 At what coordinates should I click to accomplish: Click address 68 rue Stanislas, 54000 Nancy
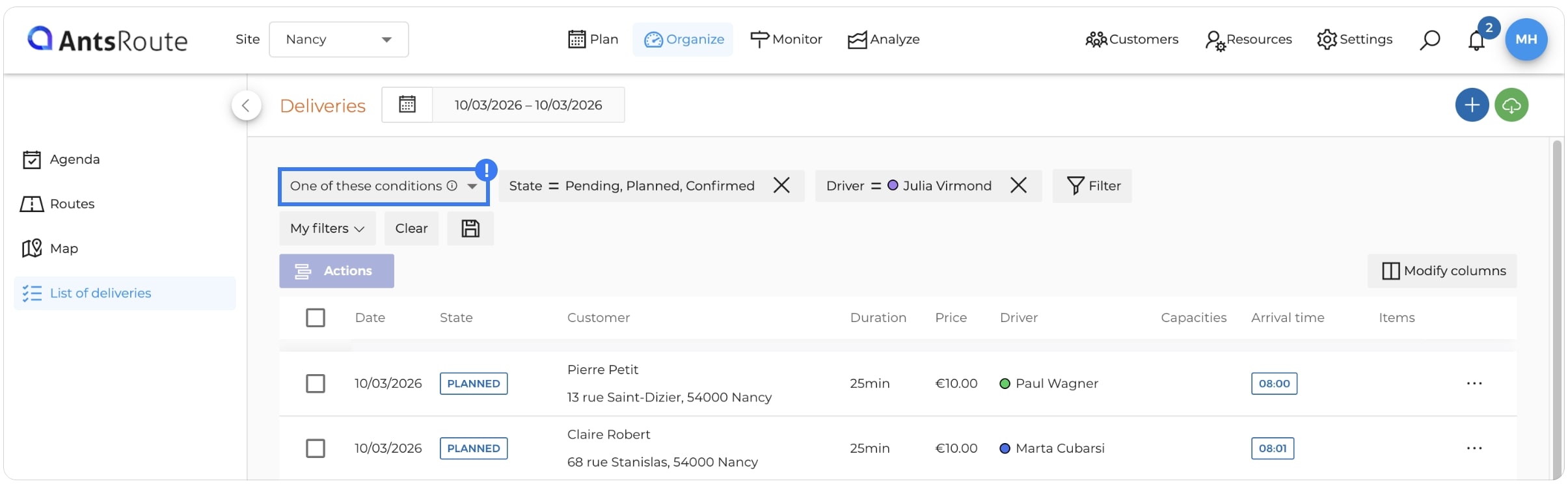point(662,462)
